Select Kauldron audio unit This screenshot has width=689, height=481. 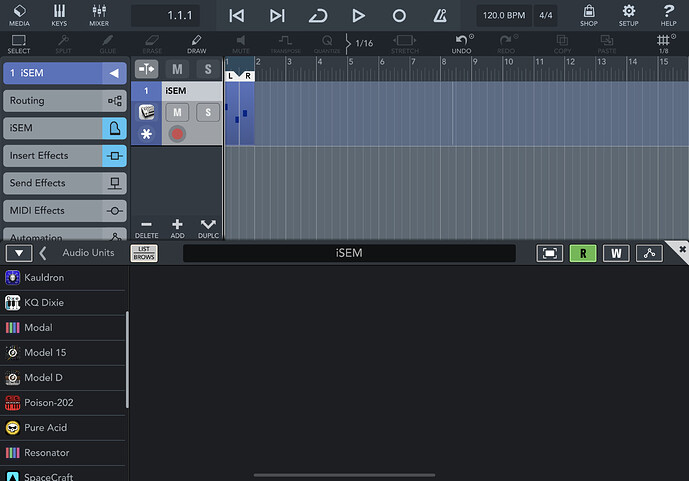(x=64, y=278)
